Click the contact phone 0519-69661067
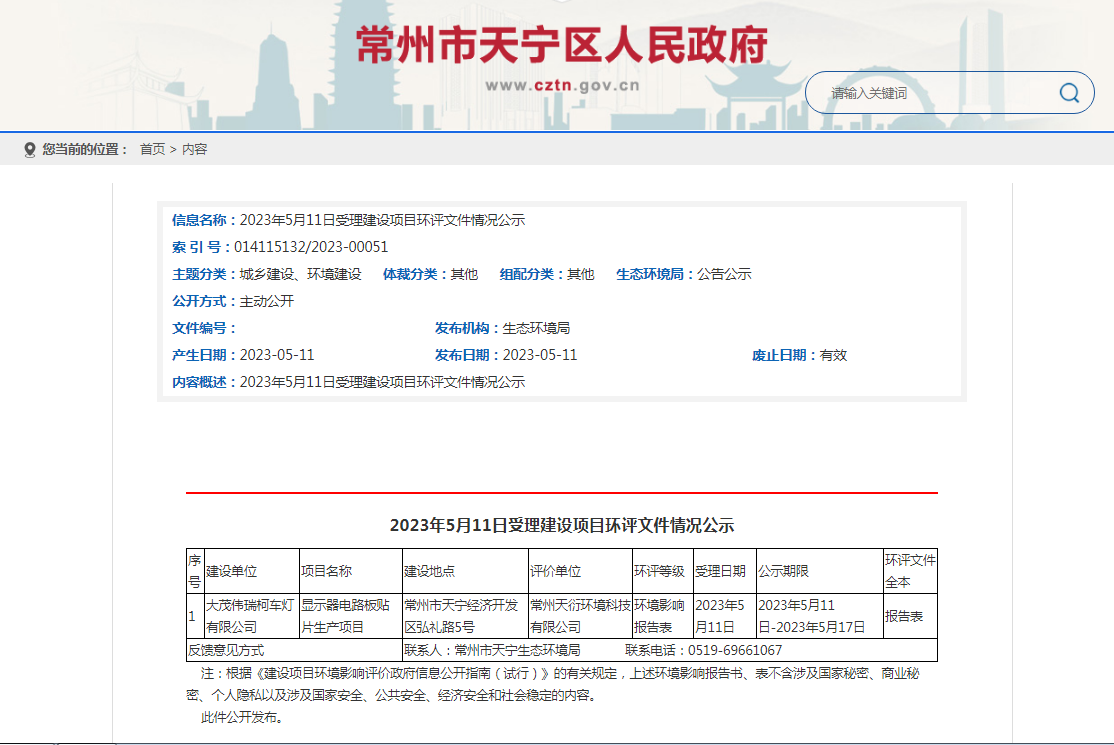 click(x=735, y=650)
